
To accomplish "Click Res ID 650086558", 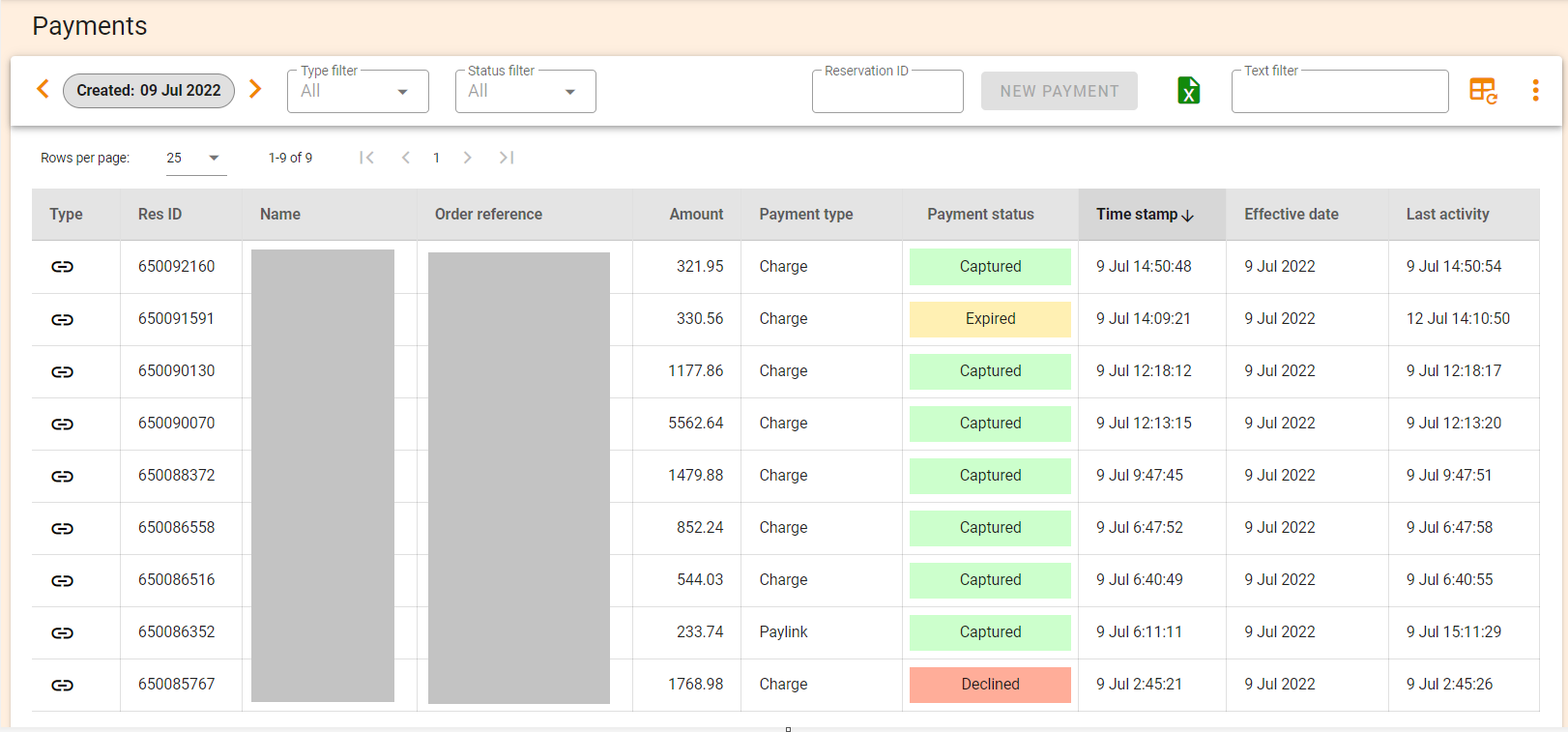I will pyautogui.click(x=176, y=527).
